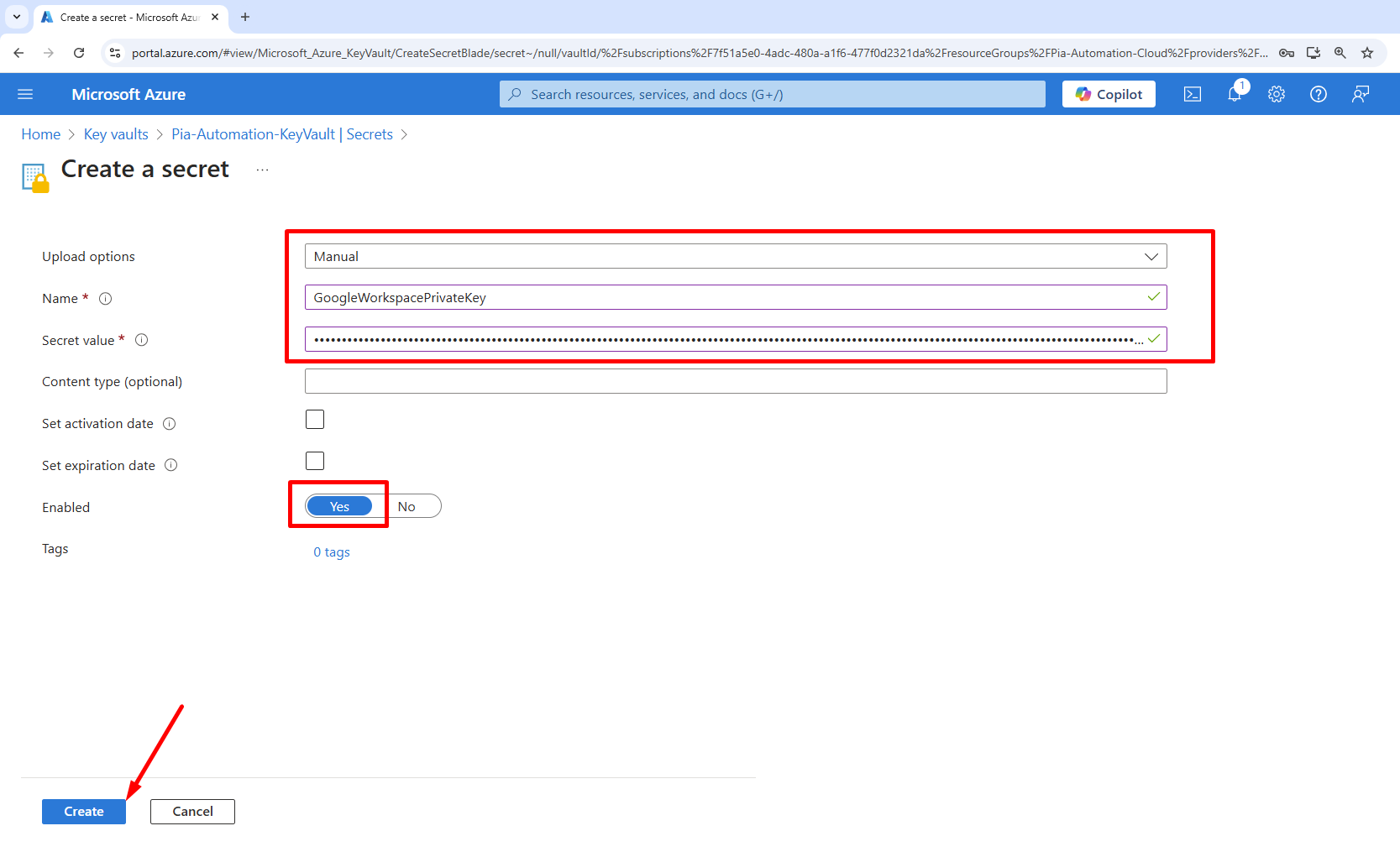The image size is (1400, 852).
Task: Go back using browser back arrow
Action: click(18, 53)
